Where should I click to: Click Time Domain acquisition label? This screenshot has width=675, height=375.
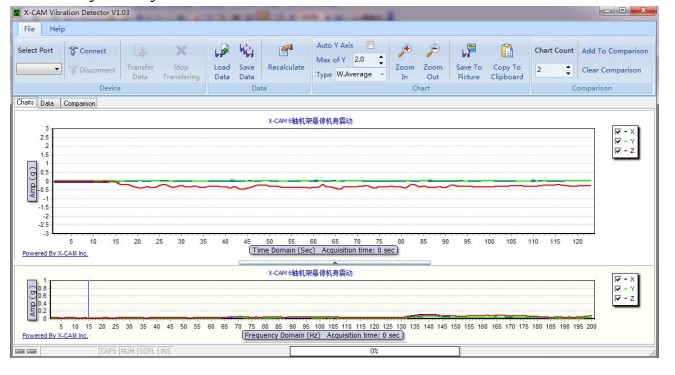323,250
